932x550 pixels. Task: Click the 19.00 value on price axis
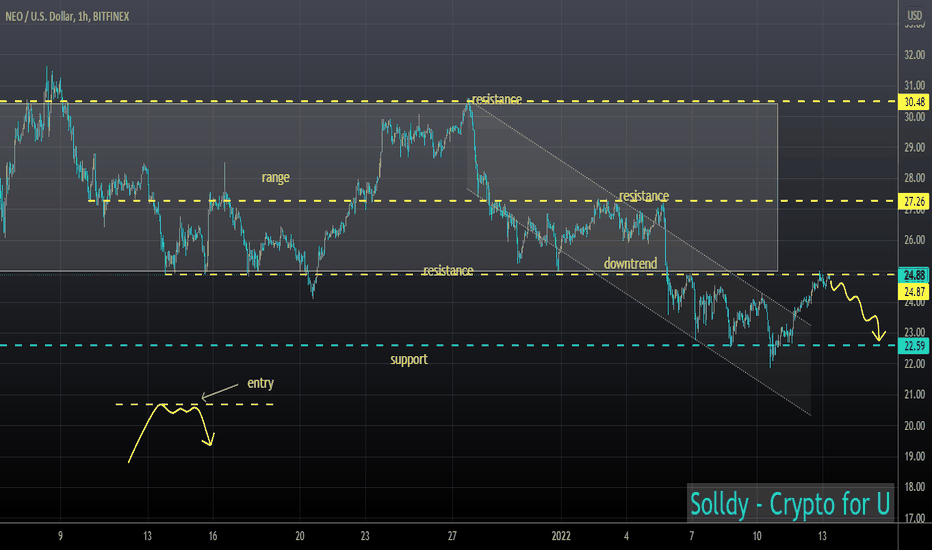915,457
